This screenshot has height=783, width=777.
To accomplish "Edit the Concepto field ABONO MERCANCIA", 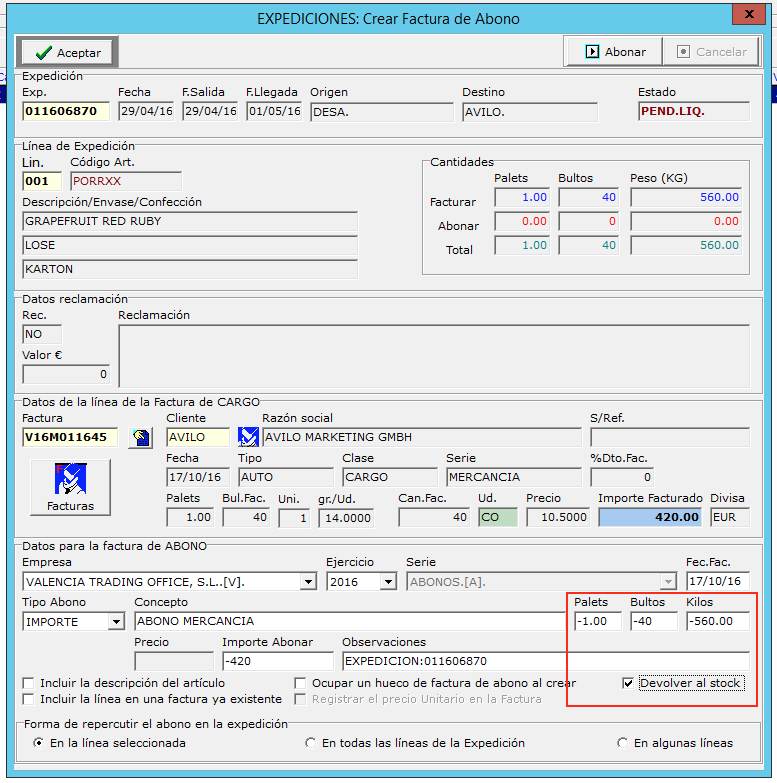I will pyautogui.click(x=348, y=621).
